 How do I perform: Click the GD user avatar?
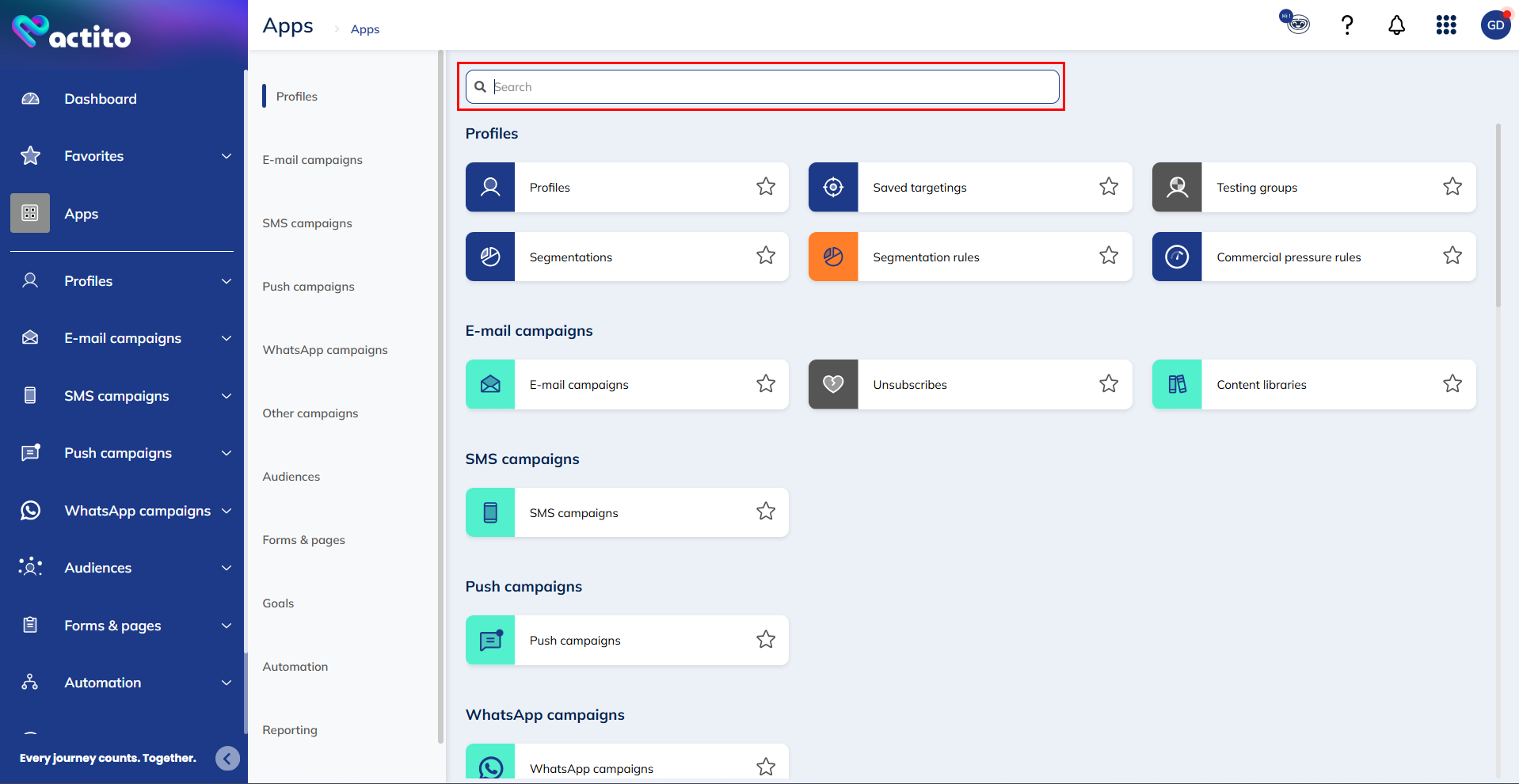point(1495,25)
